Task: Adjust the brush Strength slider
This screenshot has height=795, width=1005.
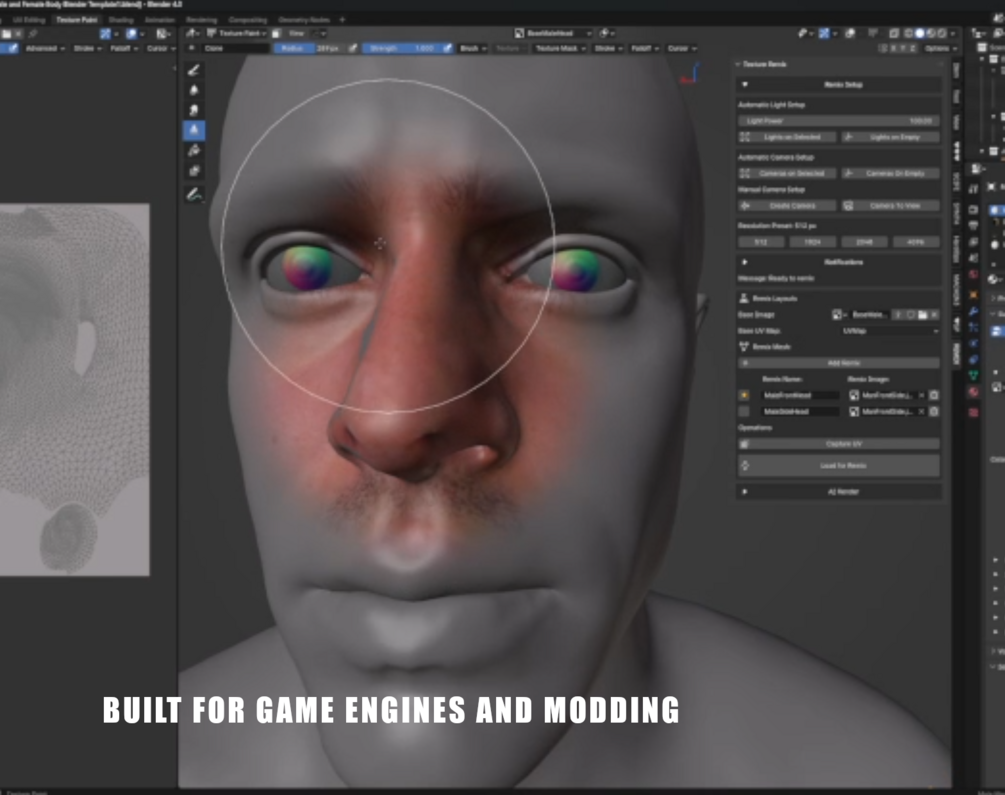Action: 402,48
